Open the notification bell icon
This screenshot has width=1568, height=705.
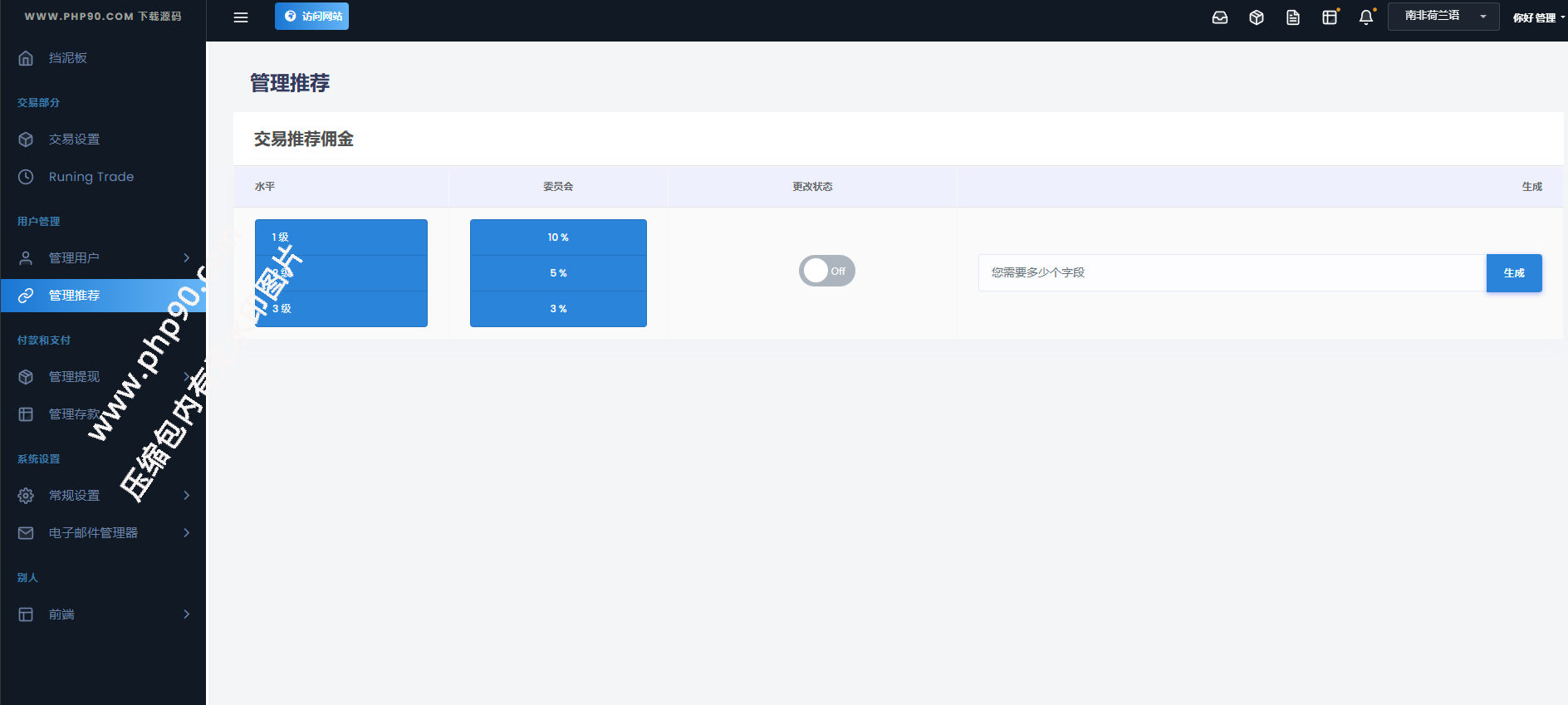tap(1365, 17)
